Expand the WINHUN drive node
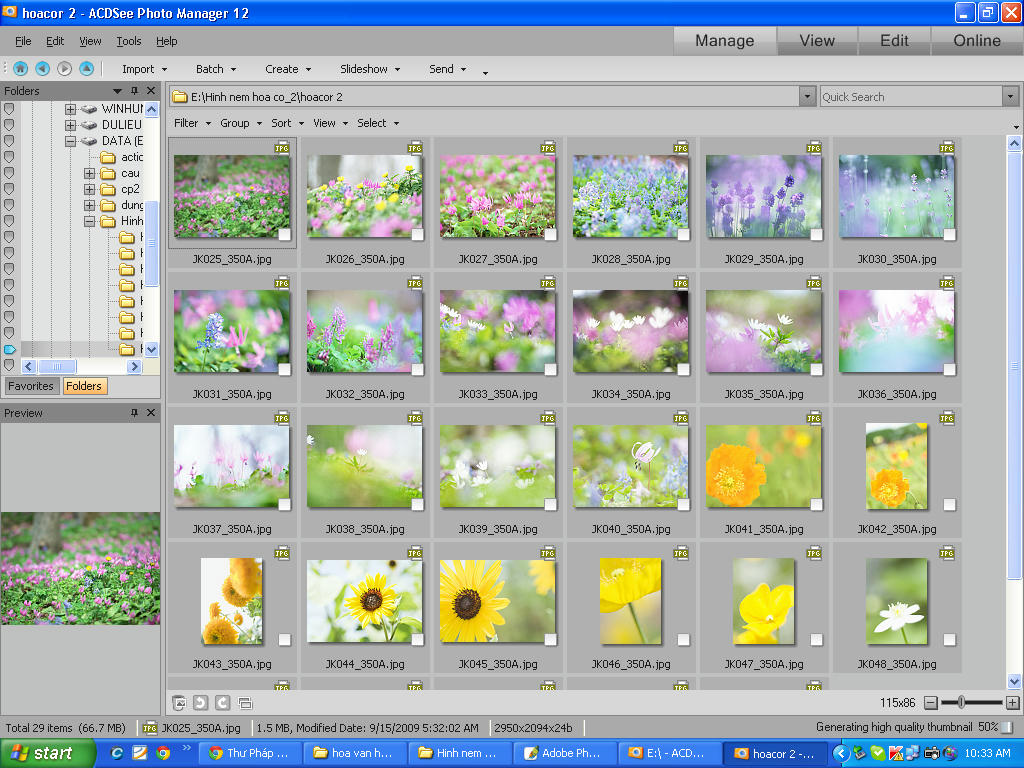Screen dimensions: 1024x768 tap(71, 109)
